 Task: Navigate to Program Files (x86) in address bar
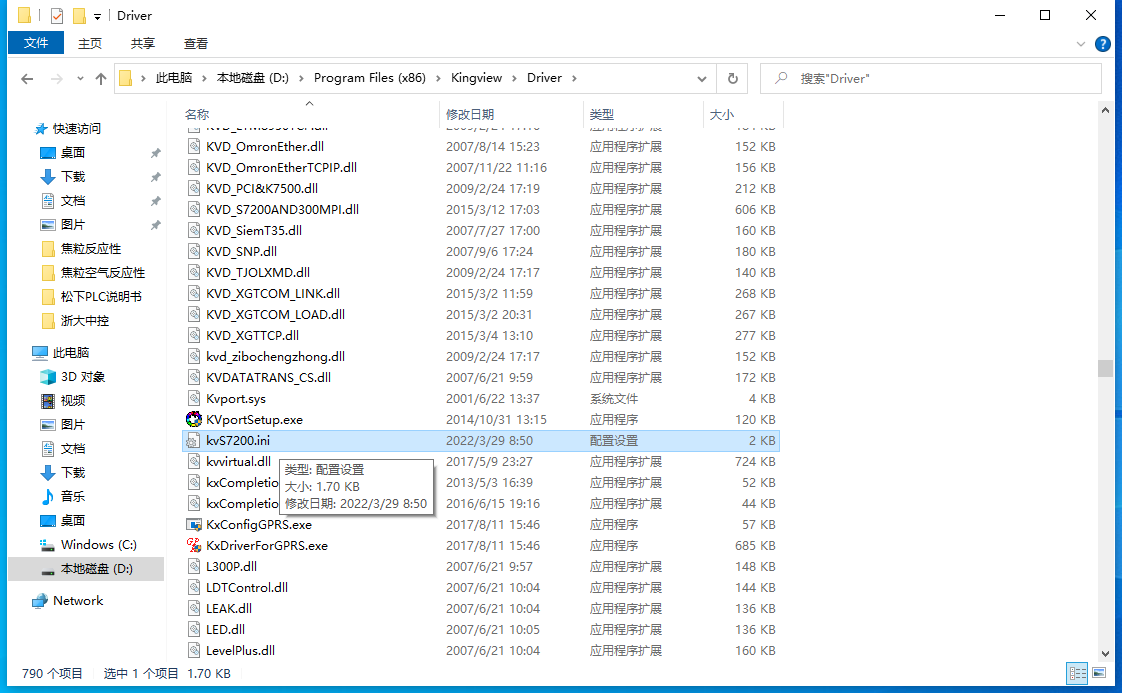click(x=369, y=78)
